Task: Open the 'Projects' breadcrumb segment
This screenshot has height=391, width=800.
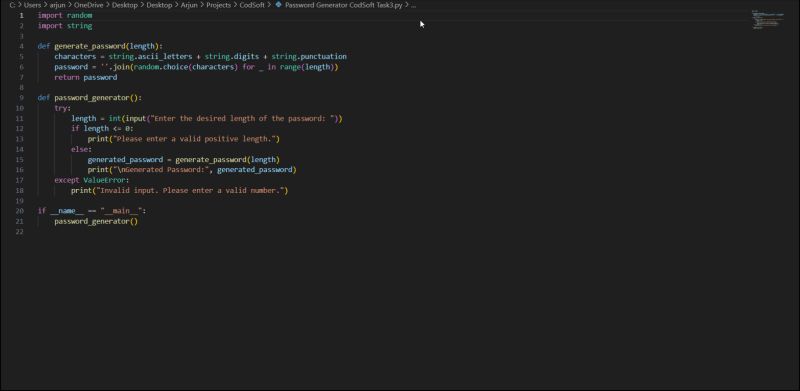Action: pyautogui.click(x=218, y=5)
